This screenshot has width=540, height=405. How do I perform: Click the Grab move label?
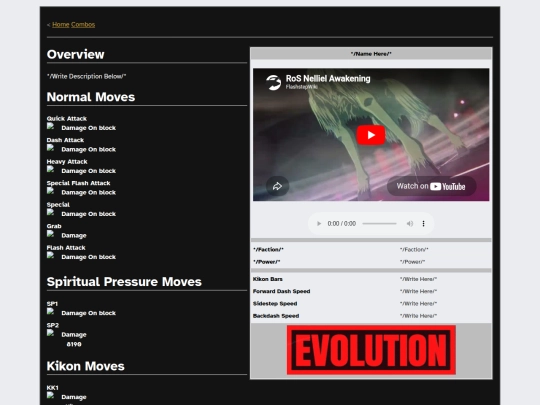[54, 226]
